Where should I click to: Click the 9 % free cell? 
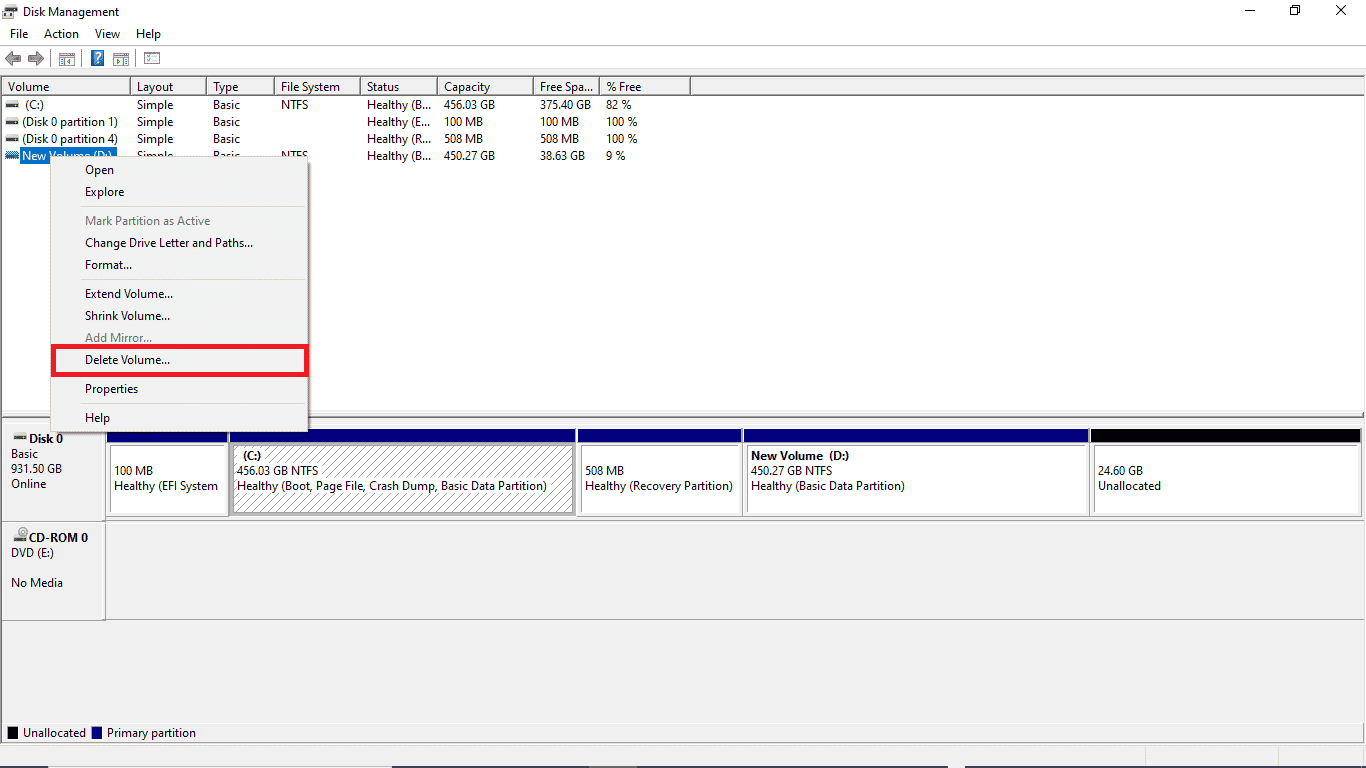pos(615,155)
